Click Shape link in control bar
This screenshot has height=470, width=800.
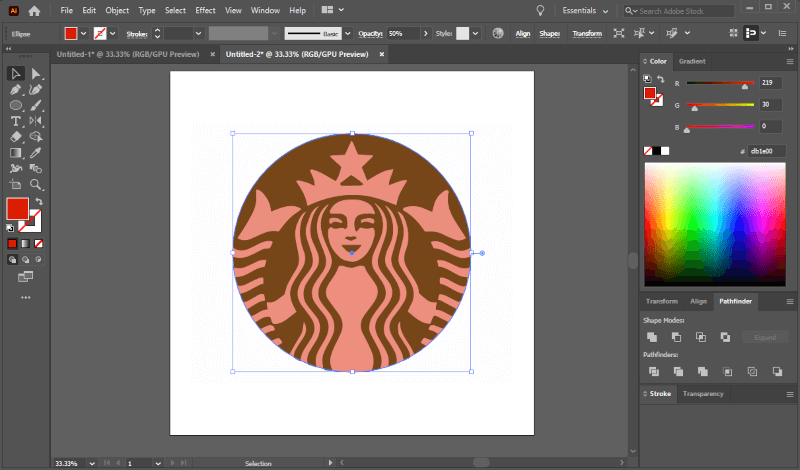[549, 34]
